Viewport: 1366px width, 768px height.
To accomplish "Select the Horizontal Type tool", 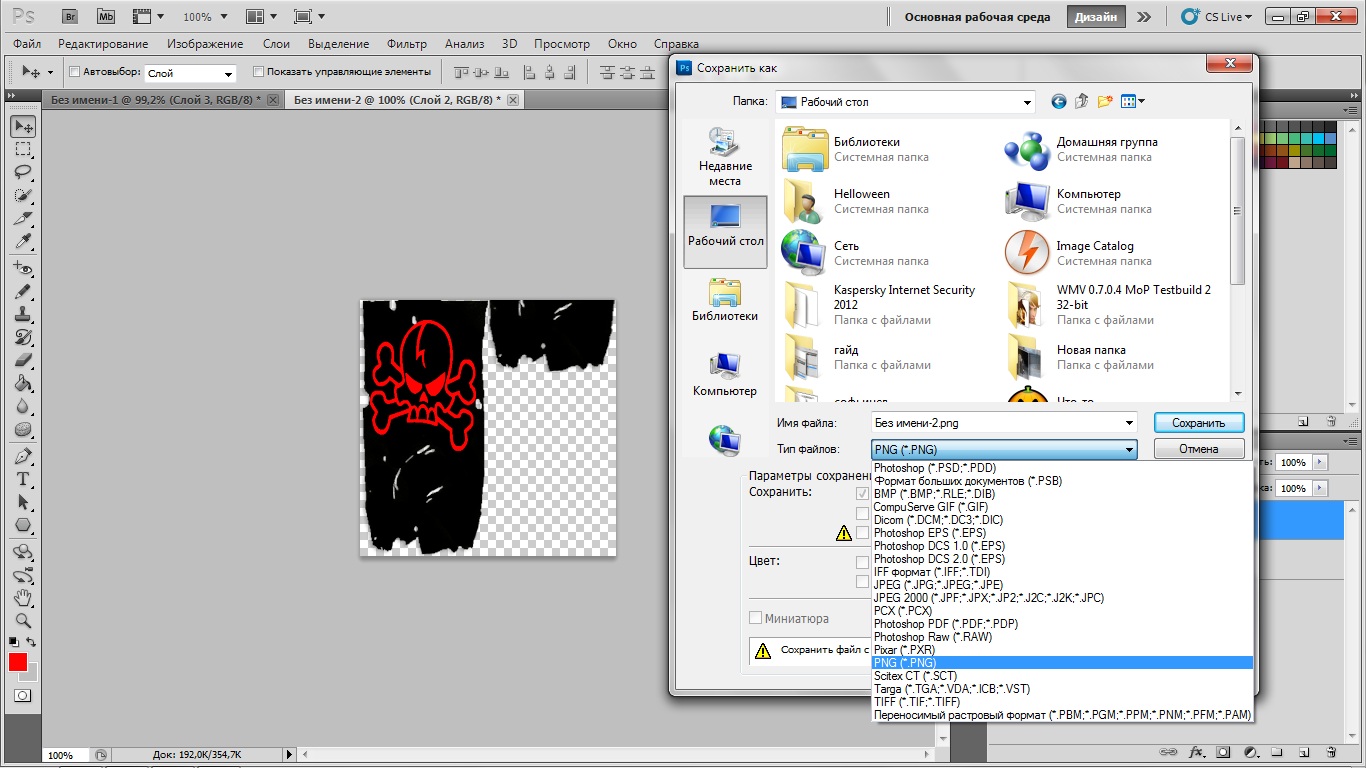I will pos(23,479).
